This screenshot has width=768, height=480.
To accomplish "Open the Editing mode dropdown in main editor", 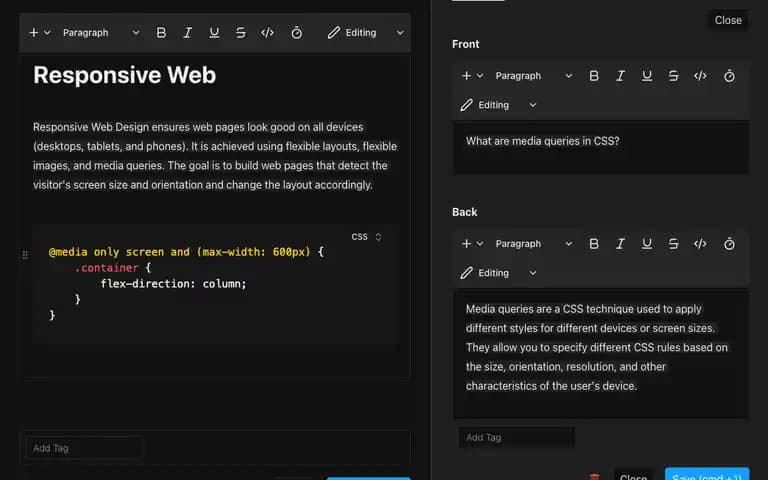I will coord(366,33).
